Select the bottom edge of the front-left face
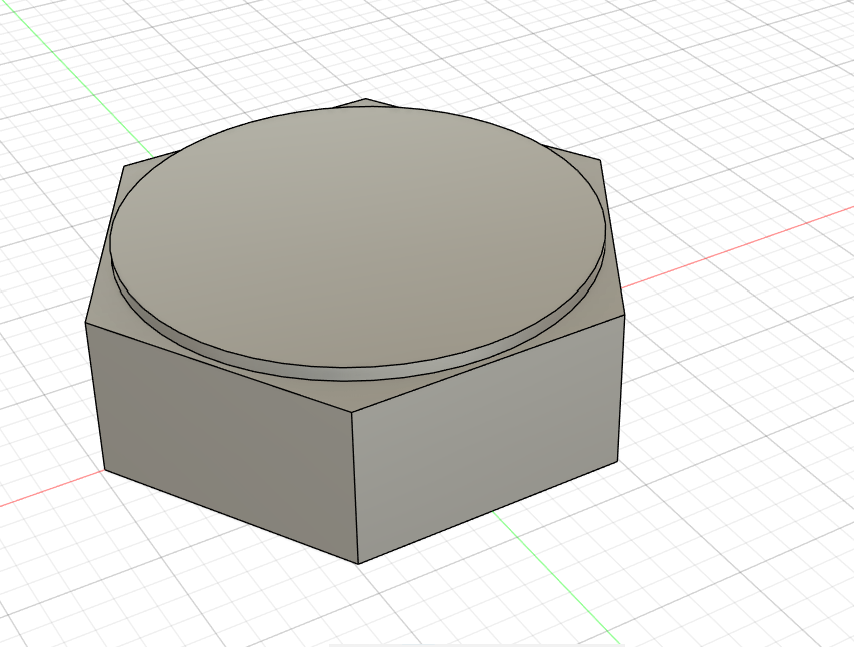The width and height of the screenshot is (854, 647). click(231, 516)
